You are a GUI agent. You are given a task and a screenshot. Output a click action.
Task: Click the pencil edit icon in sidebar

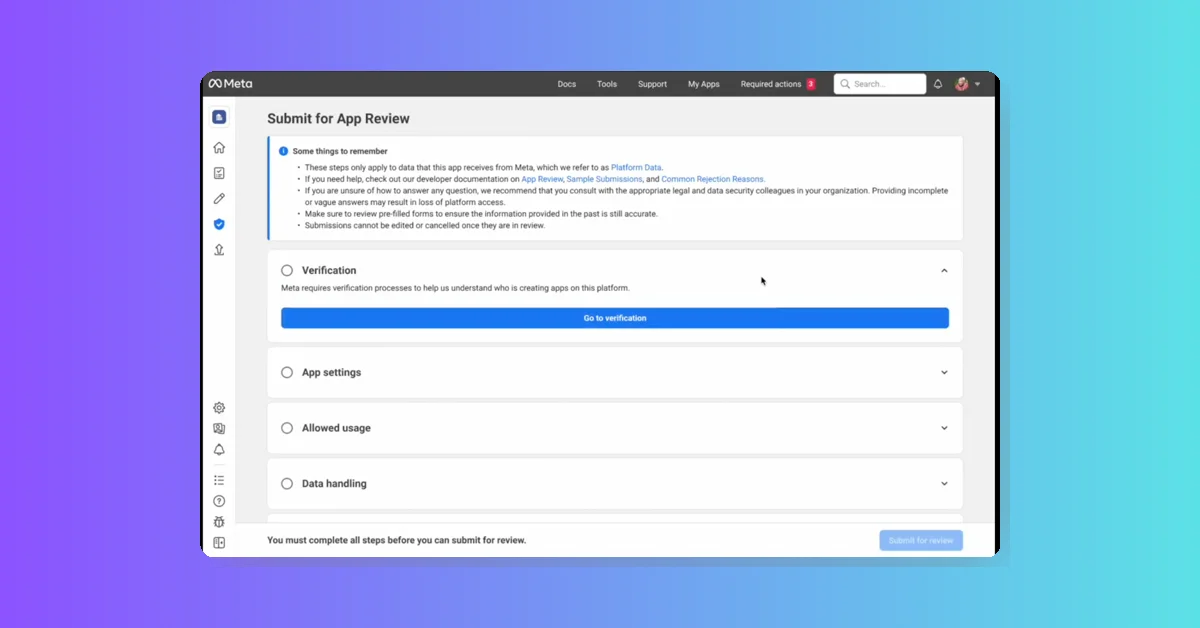[x=219, y=199]
